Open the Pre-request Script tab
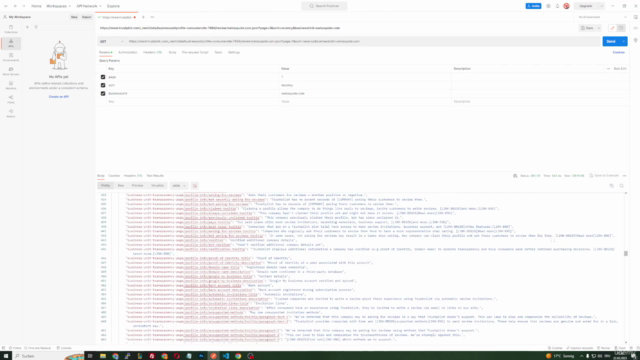The width and height of the screenshot is (640, 360). [x=195, y=52]
